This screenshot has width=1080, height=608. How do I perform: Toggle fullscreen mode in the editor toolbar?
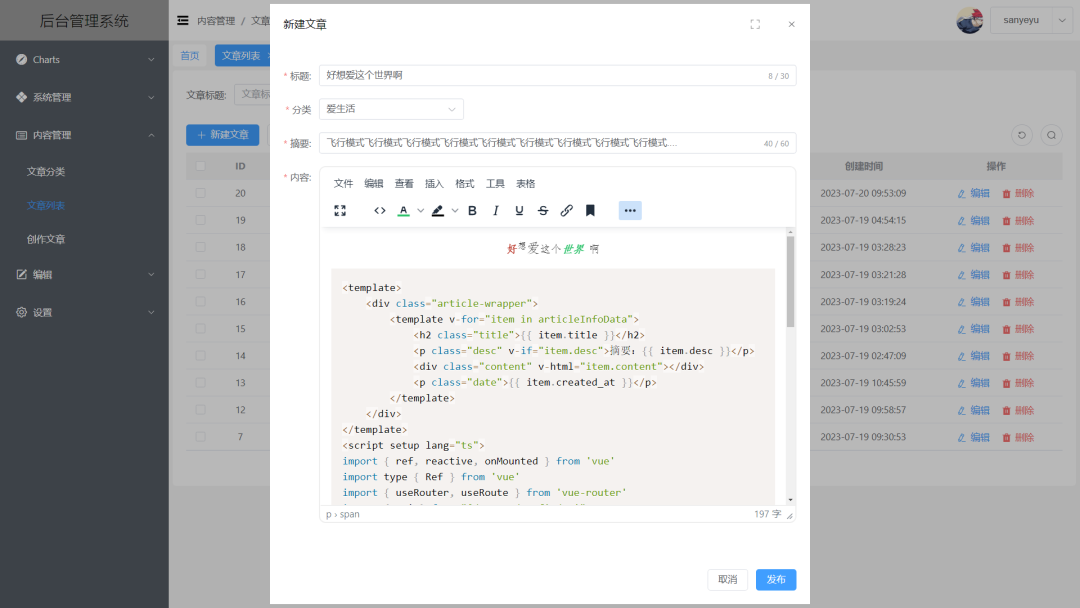tap(340, 210)
